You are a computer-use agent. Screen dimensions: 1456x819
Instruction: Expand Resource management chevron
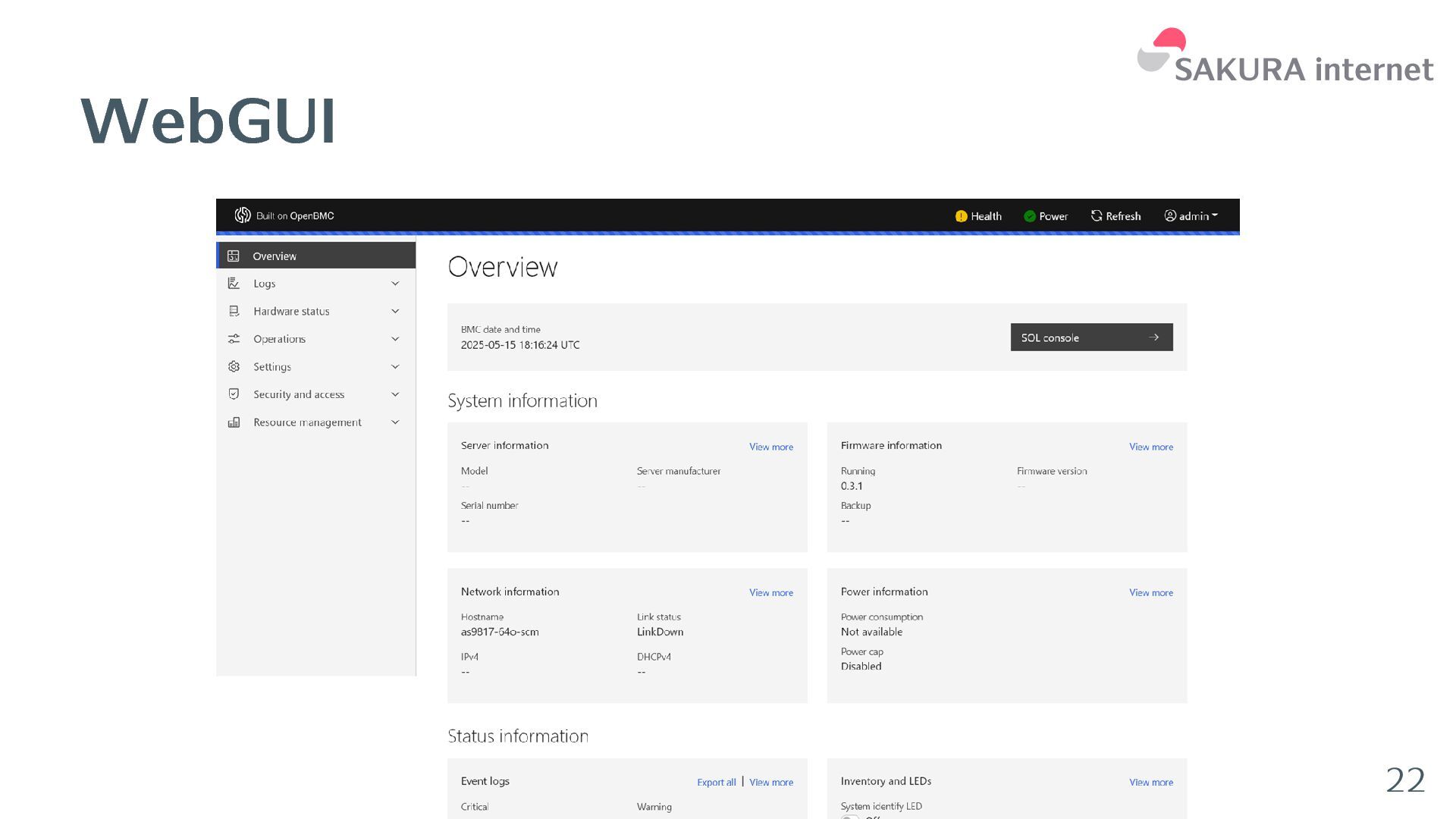pyautogui.click(x=395, y=422)
